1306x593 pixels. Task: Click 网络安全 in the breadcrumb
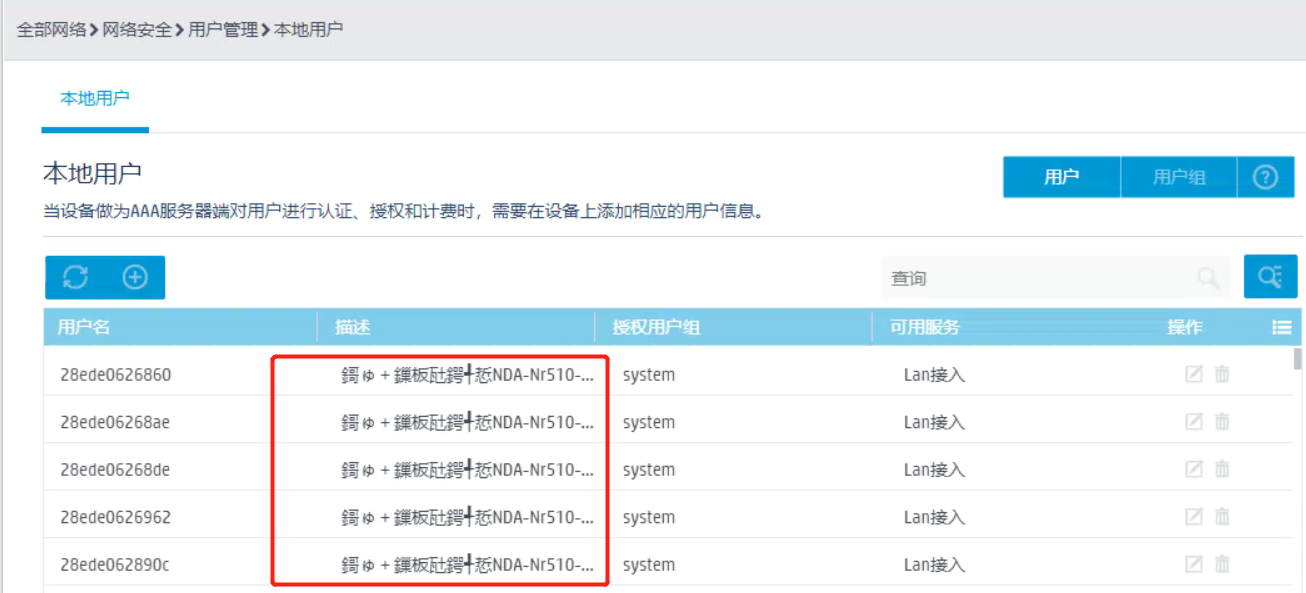137,29
